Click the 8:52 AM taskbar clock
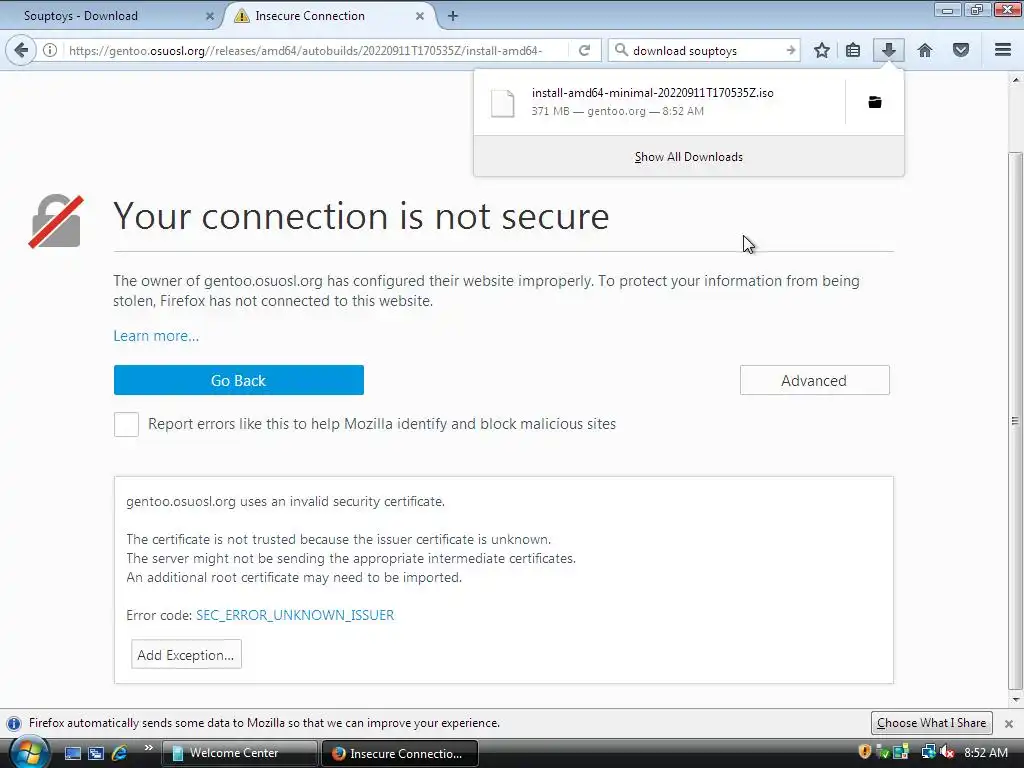The height and width of the screenshot is (768, 1024). tap(985, 752)
